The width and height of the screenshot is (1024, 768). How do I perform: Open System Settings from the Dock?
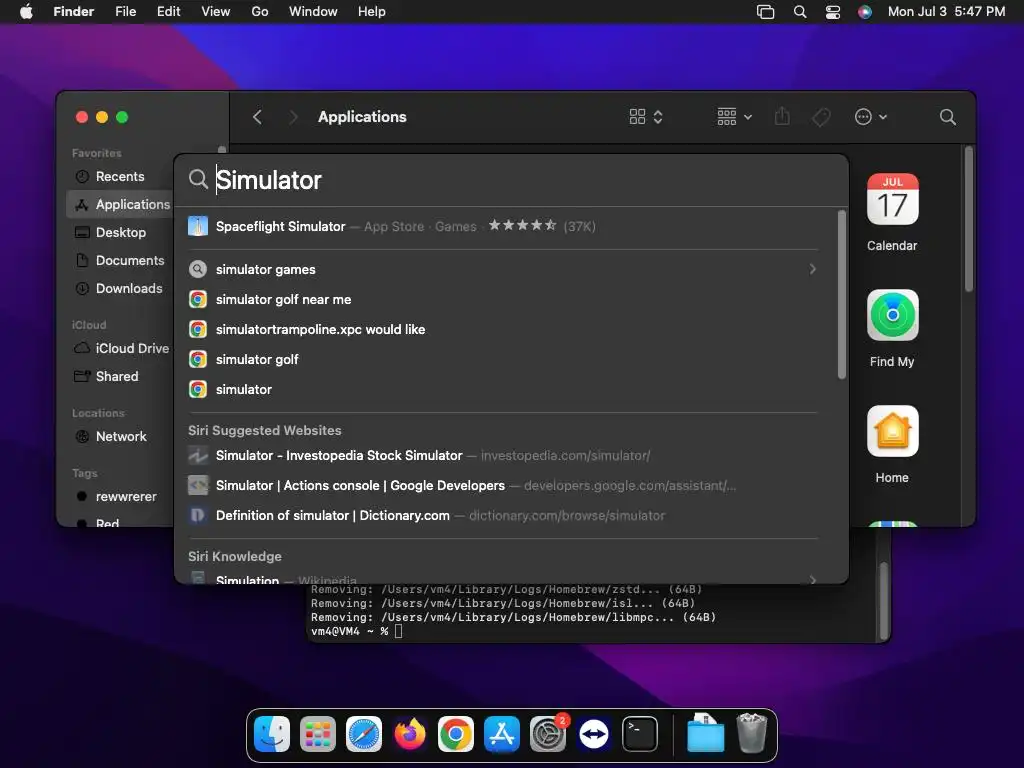tap(548, 734)
